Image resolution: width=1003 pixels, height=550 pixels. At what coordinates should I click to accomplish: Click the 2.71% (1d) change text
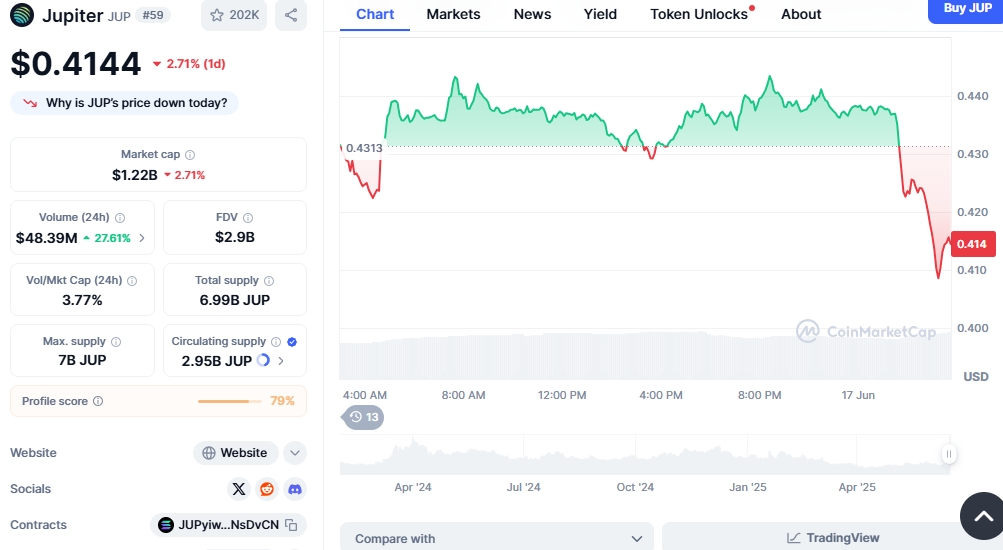coord(196,64)
